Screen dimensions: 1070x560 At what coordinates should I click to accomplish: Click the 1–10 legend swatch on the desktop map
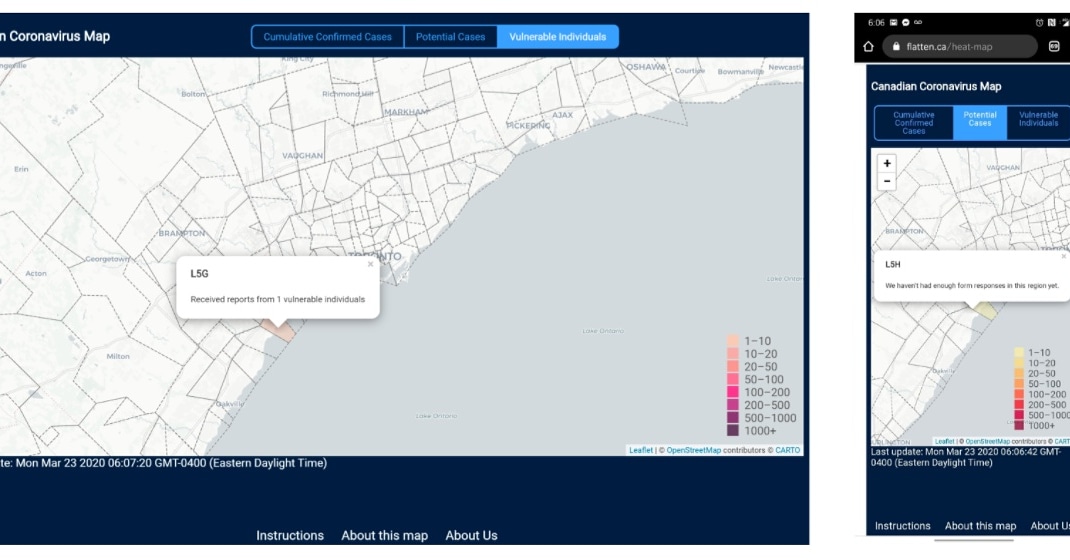click(x=733, y=341)
